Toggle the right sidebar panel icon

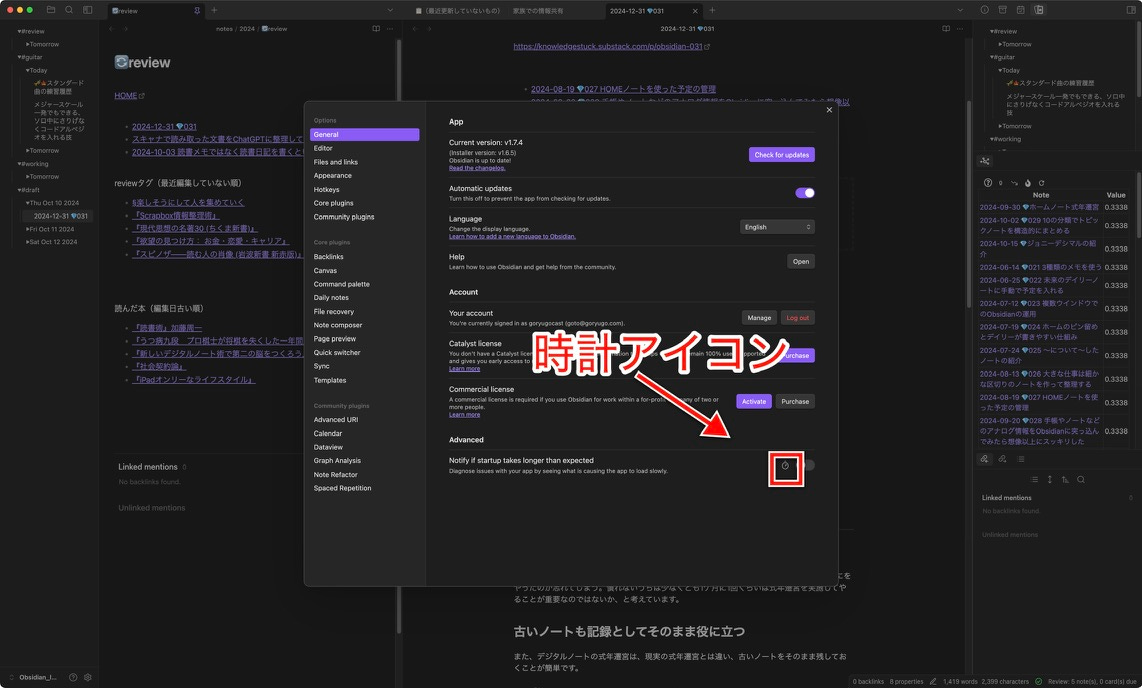[1131, 10]
